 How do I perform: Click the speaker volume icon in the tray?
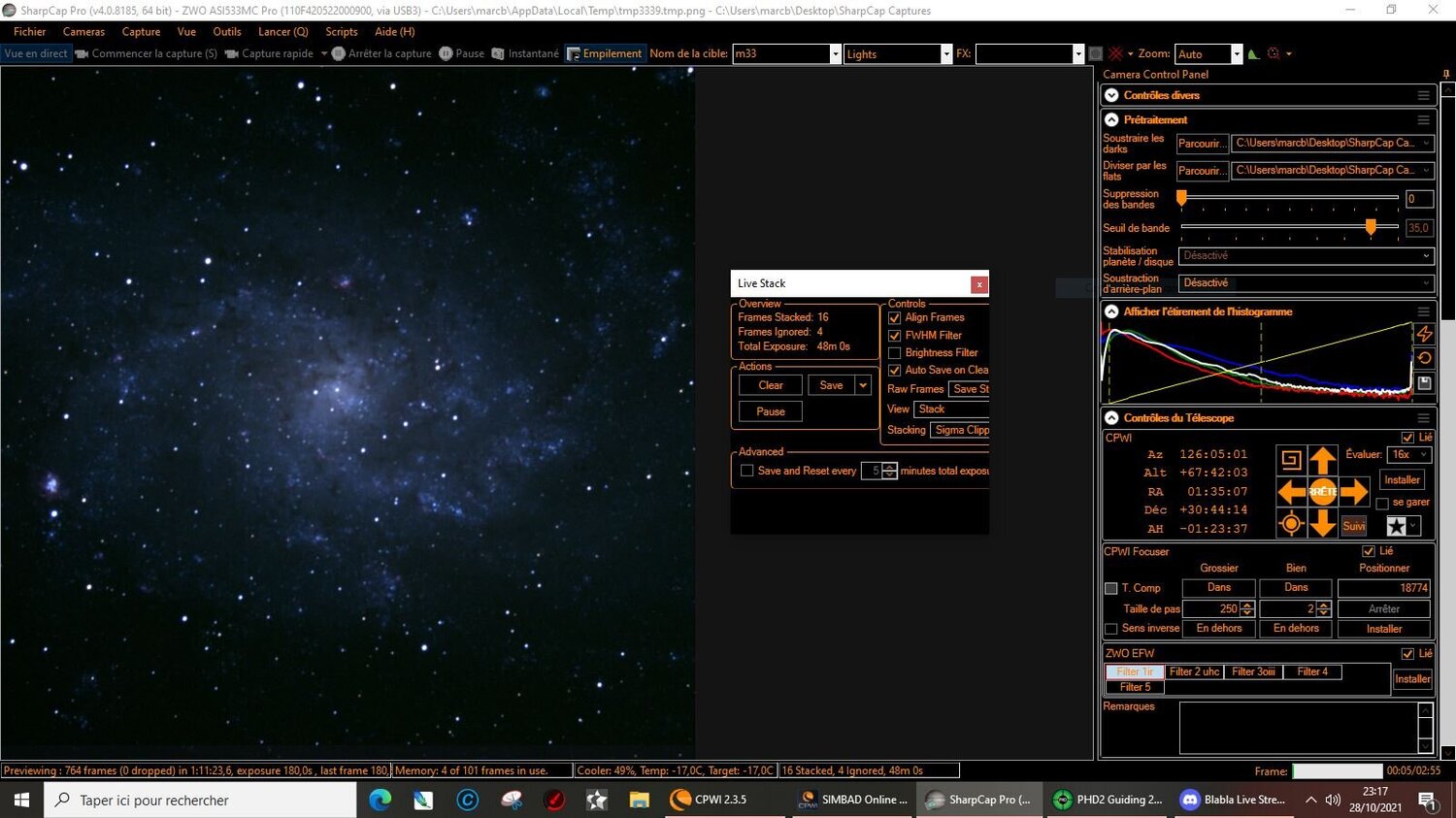tap(1333, 800)
